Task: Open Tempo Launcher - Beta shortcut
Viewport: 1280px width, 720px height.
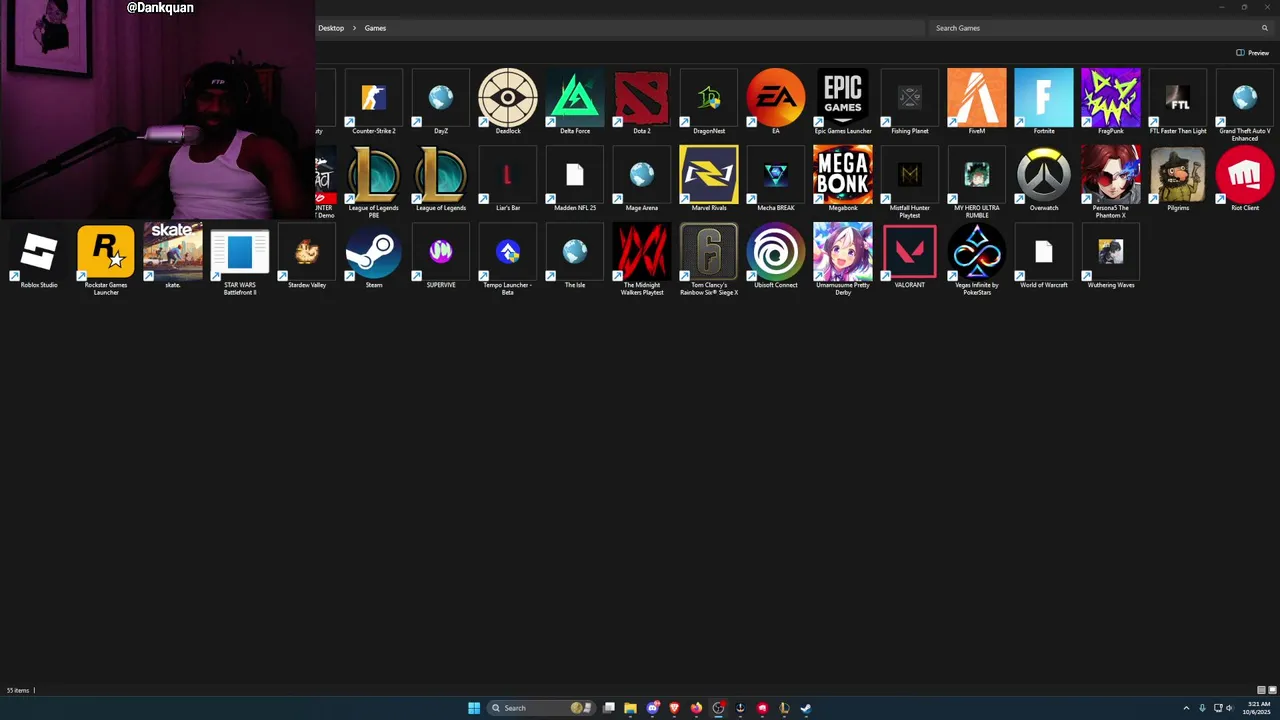Action: point(508,259)
